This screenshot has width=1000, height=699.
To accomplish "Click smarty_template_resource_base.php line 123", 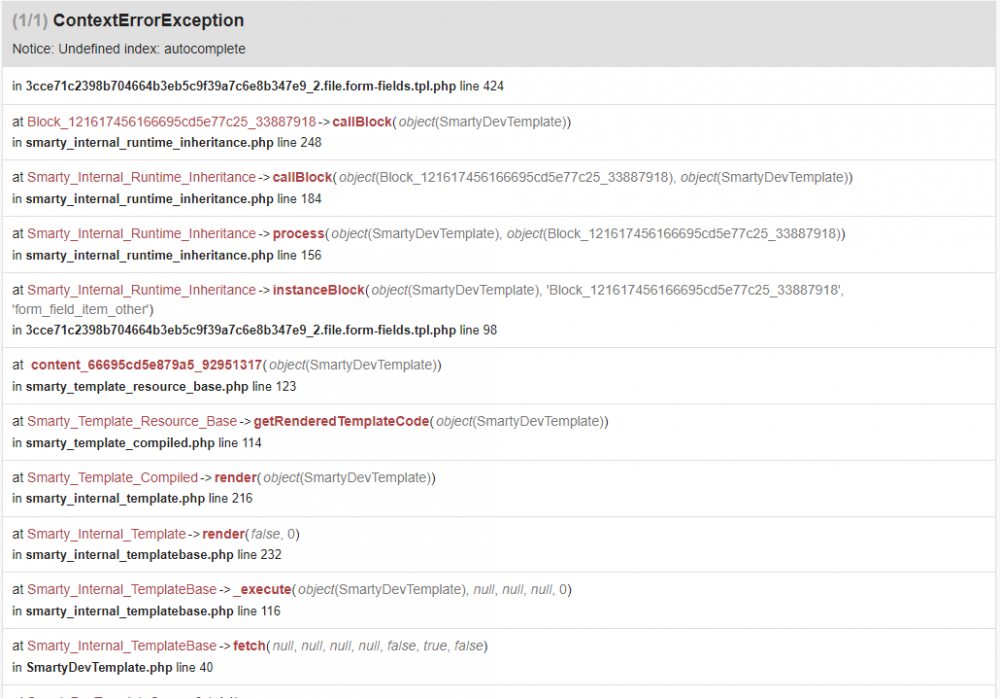I will [161, 386].
